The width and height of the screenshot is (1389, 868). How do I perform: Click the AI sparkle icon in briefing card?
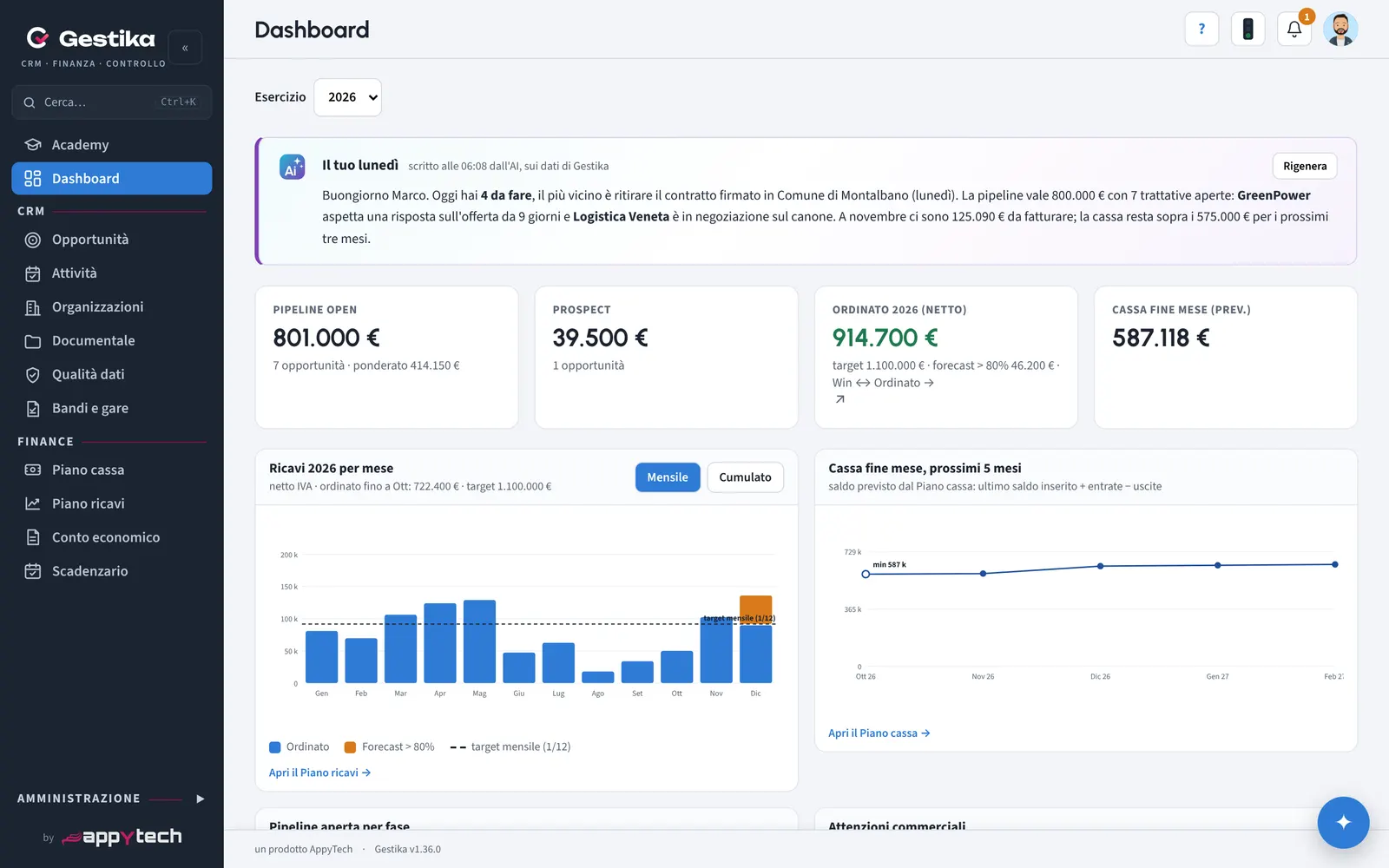click(292, 167)
